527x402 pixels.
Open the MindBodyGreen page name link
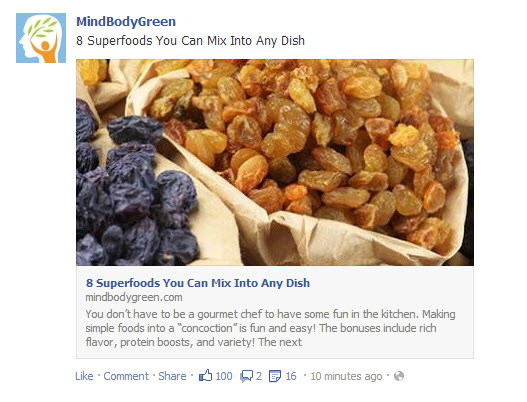tap(126, 22)
